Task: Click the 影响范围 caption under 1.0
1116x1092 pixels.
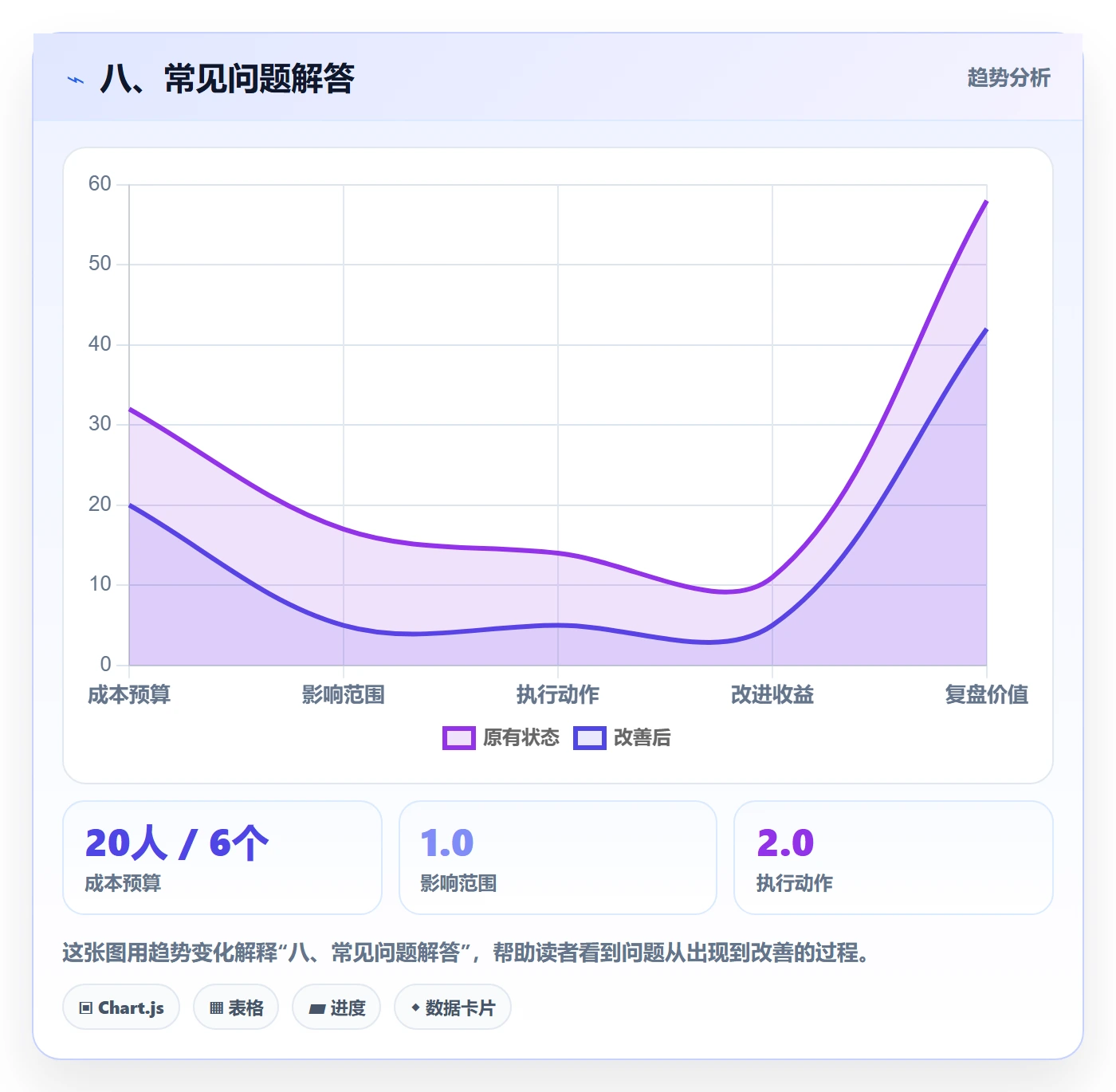Action: point(459,883)
